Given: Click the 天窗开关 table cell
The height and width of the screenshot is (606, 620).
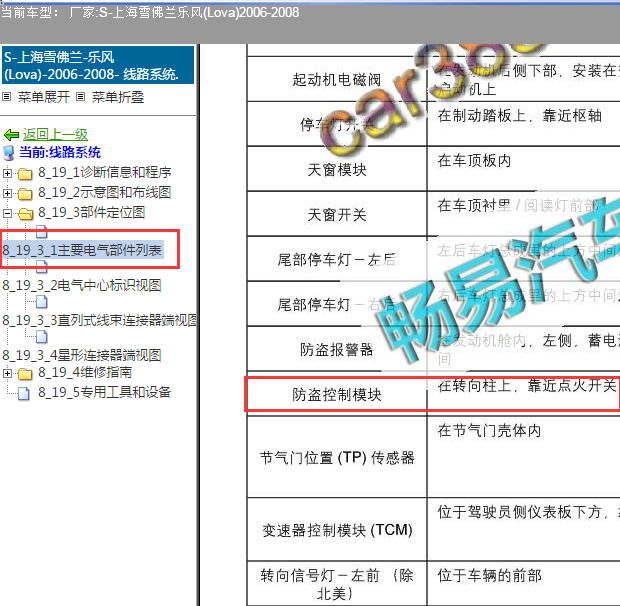Looking at the screenshot, I should [x=337, y=215].
